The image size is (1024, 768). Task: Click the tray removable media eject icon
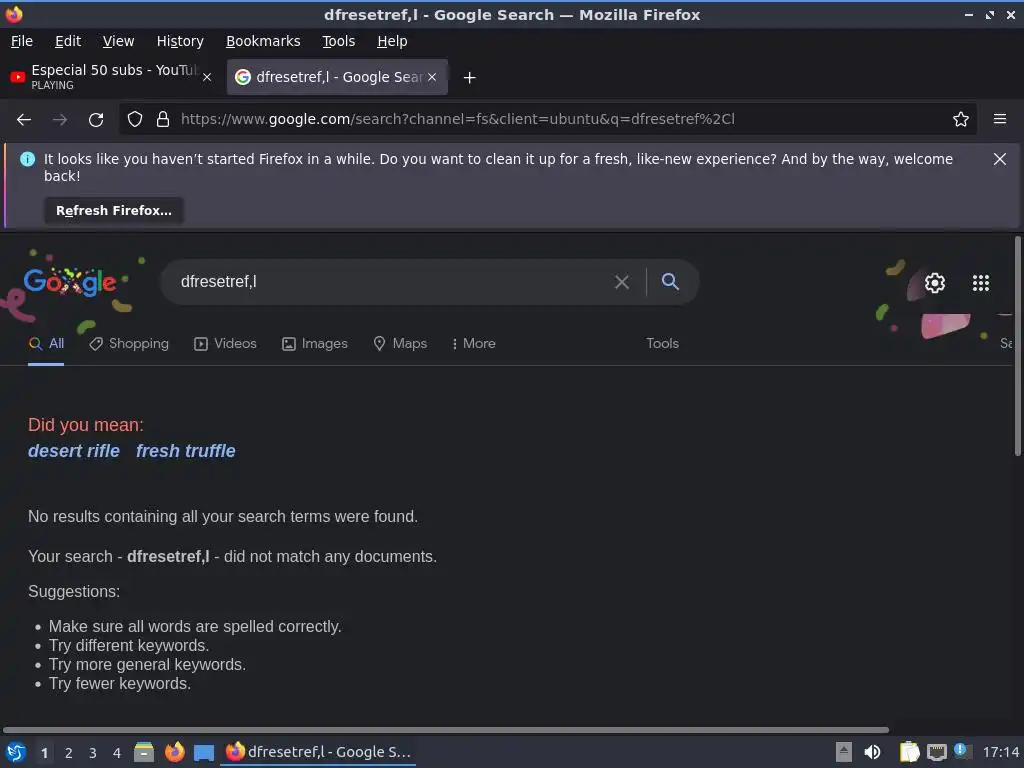click(x=844, y=752)
